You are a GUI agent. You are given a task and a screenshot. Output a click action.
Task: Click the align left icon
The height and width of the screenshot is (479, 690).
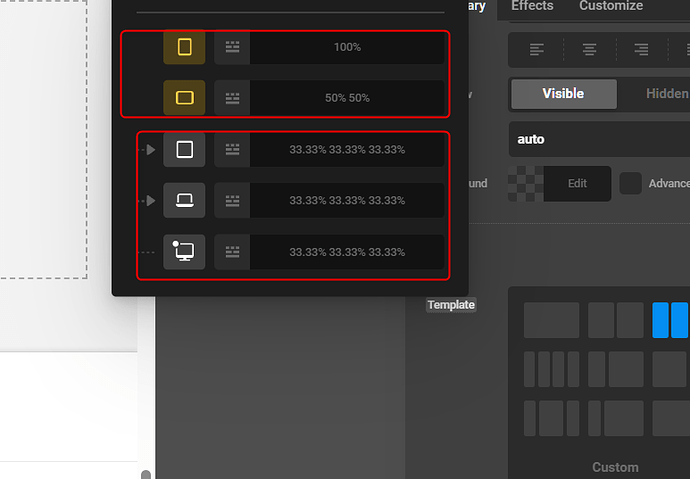[537, 49]
